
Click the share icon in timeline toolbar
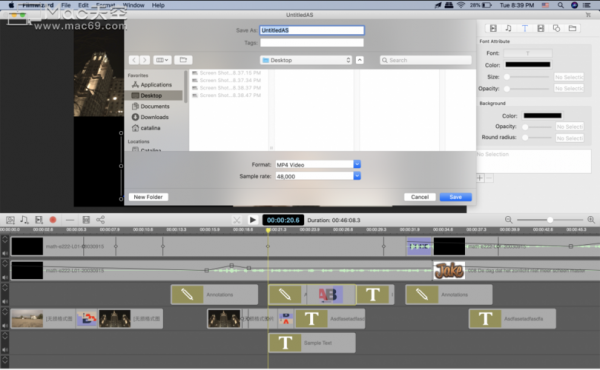tap(100, 220)
